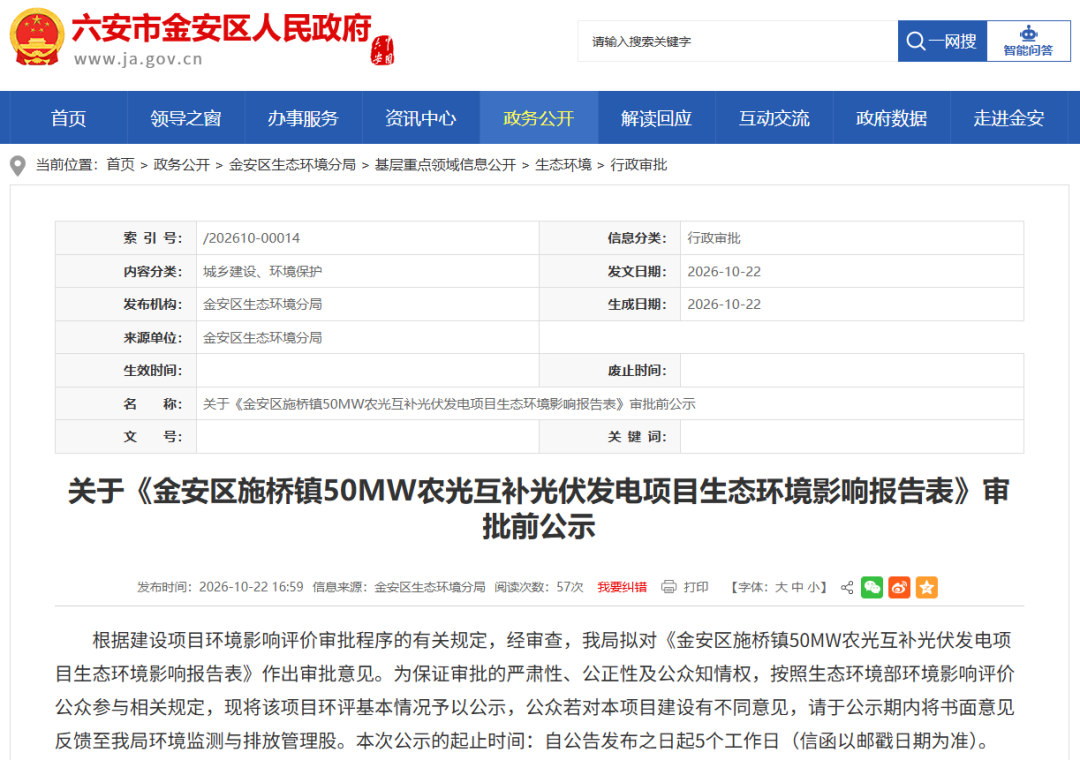Click the 来源单位 value 金安区生态环境分局
Screen dimensions: 1080x760
click(x=262, y=338)
